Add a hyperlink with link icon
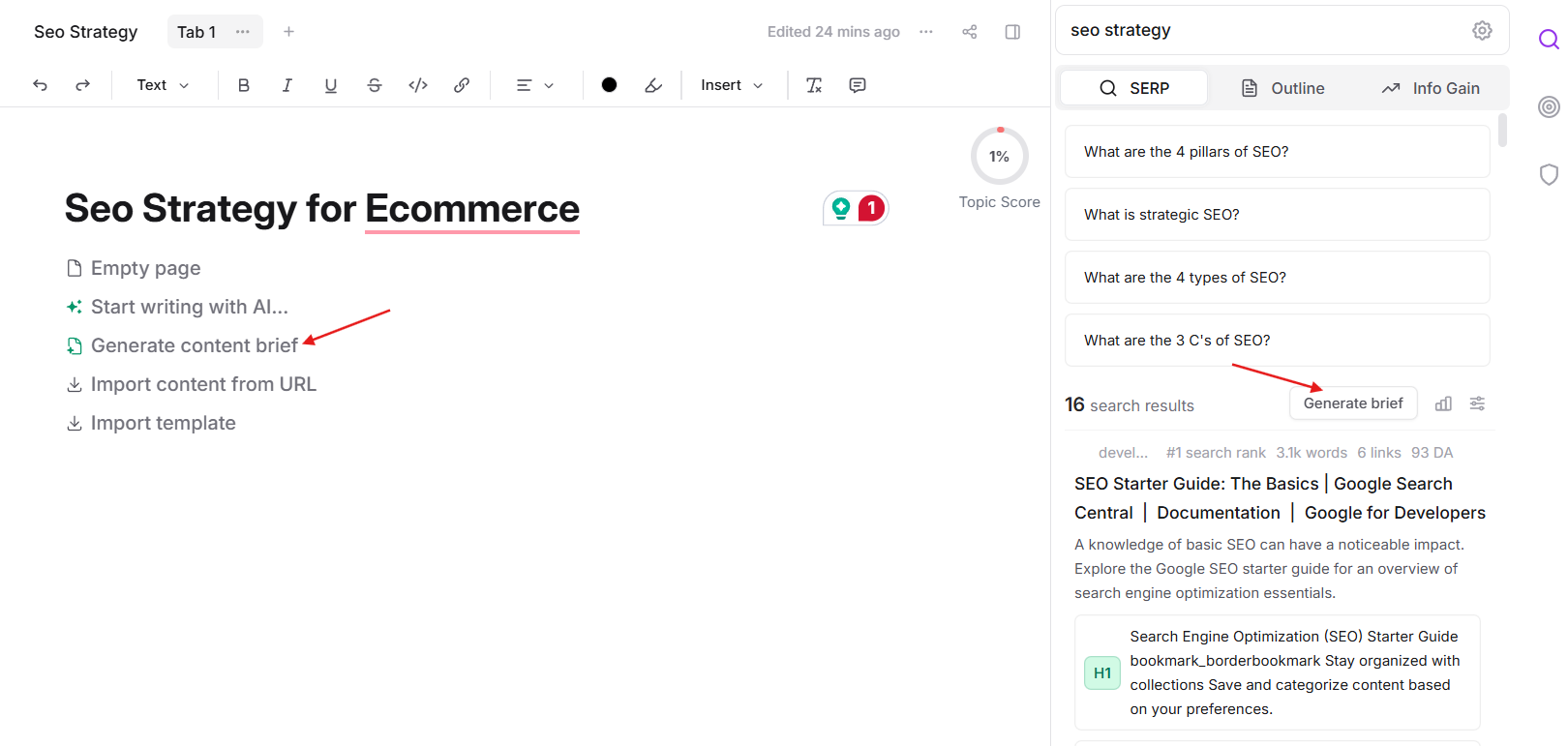 point(462,85)
